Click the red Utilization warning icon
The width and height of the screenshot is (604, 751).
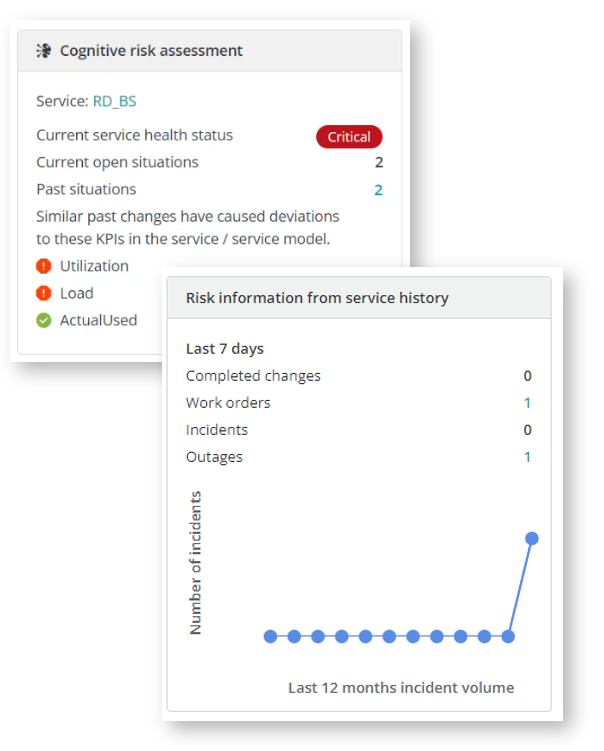click(44, 266)
